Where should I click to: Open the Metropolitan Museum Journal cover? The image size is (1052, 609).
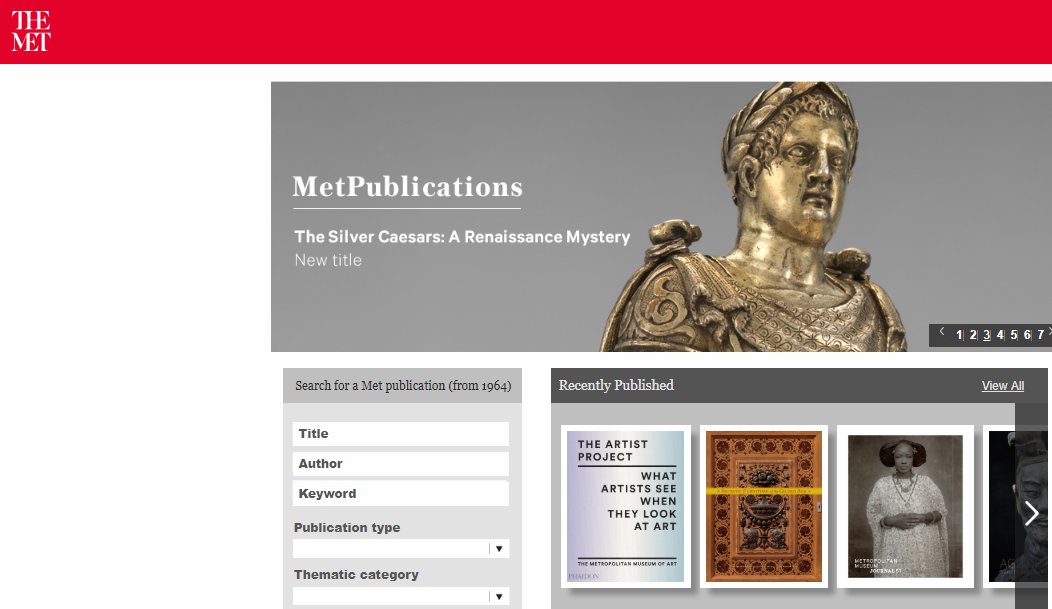905,506
